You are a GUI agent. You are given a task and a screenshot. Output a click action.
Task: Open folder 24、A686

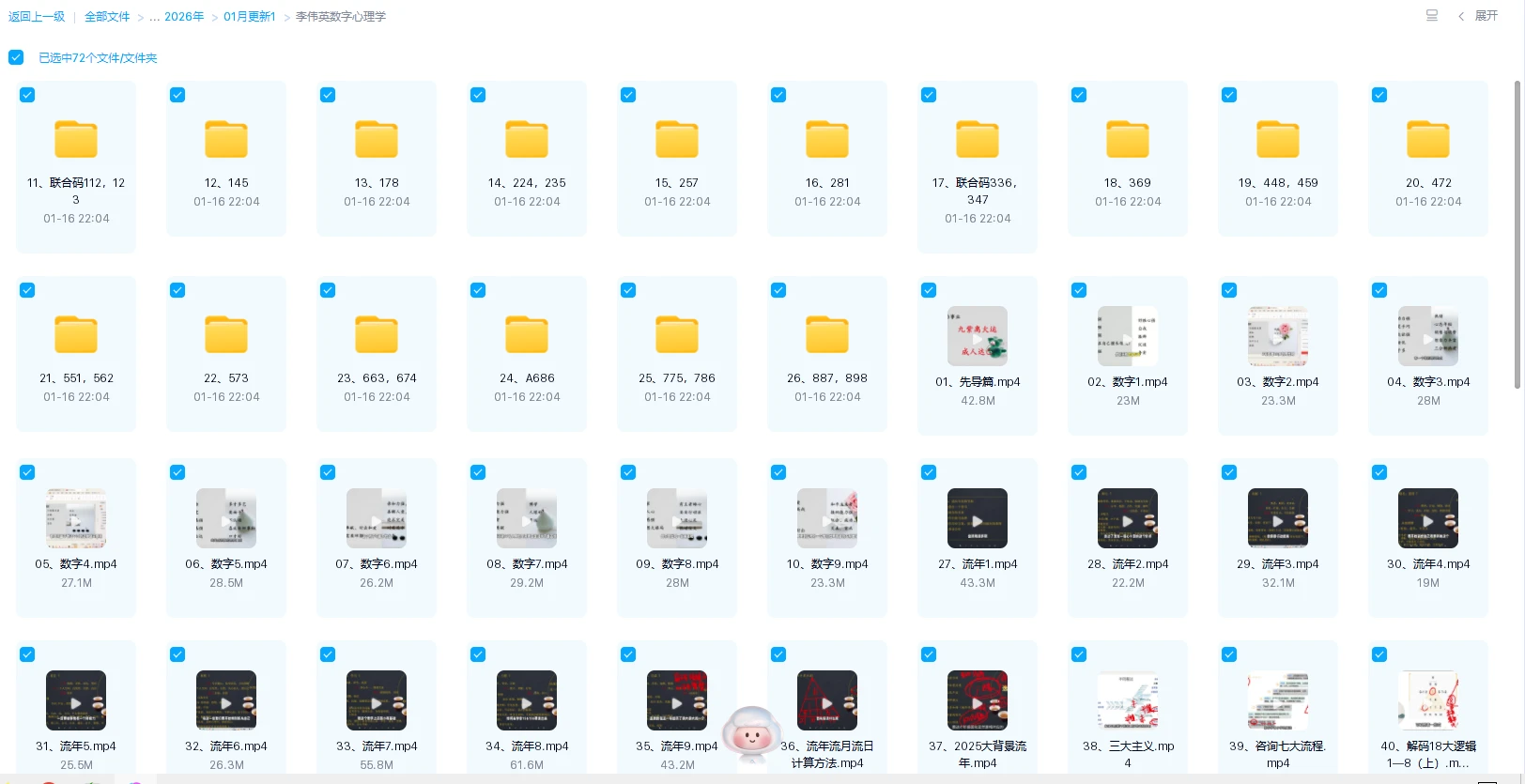click(527, 335)
